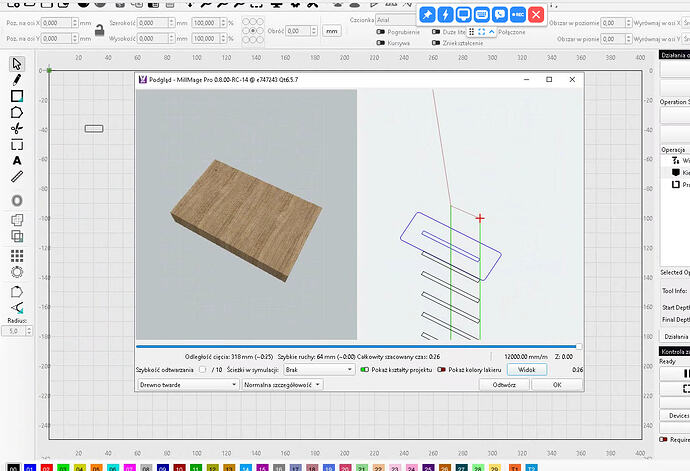This screenshot has width=690, height=471.
Task: Open the Ścieżki w symulacji dropdown
Action: click(x=318, y=369)
